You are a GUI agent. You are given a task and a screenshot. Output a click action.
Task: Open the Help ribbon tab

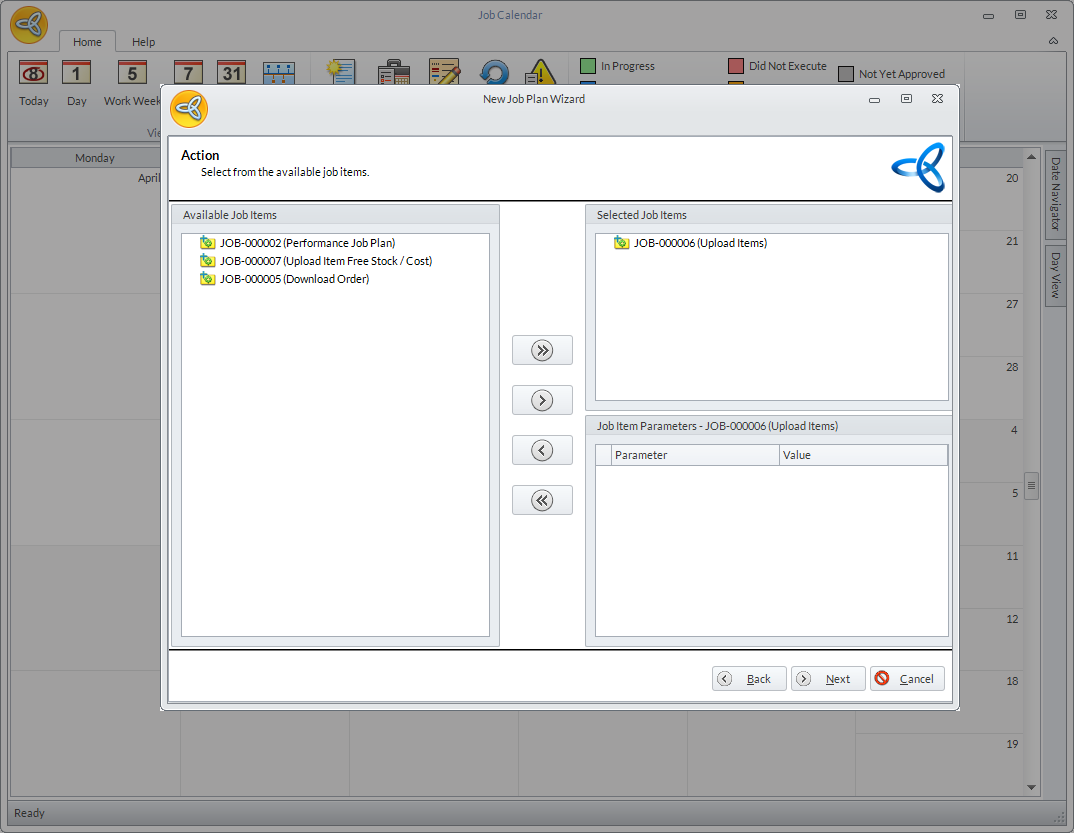pyautogui.click(x=144, y=42)
